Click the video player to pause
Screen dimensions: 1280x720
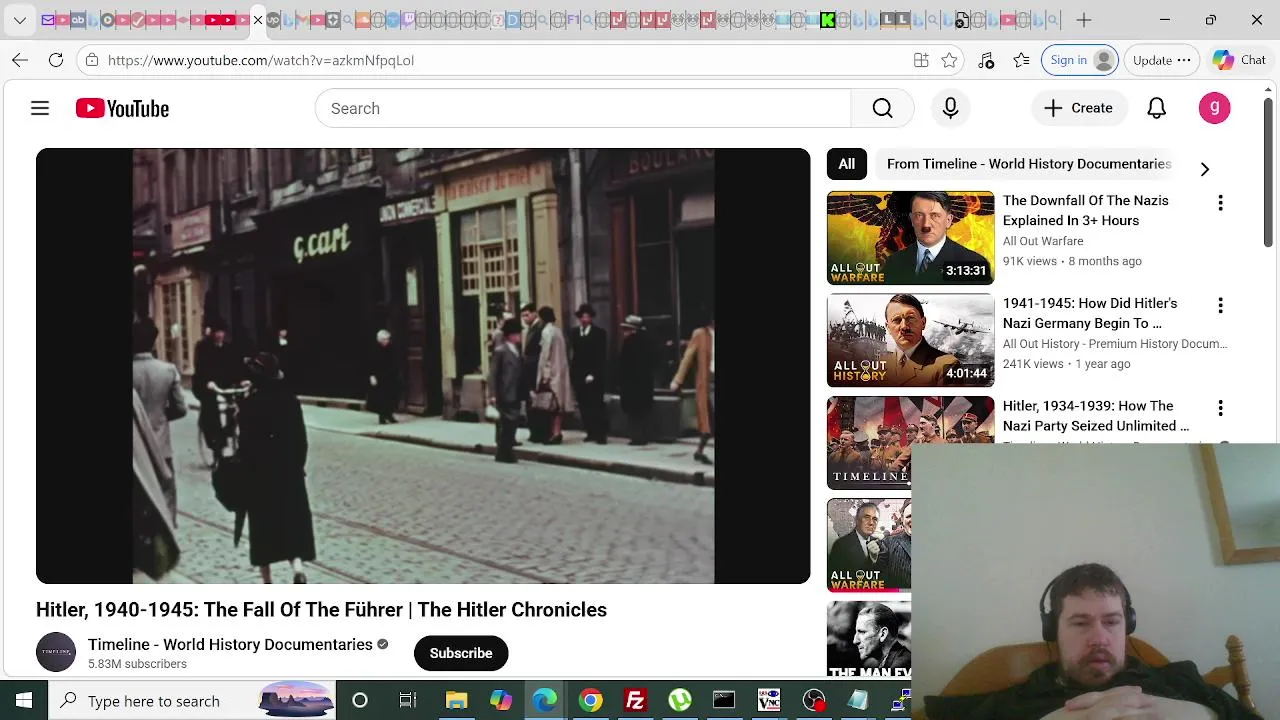pos(423,366)
